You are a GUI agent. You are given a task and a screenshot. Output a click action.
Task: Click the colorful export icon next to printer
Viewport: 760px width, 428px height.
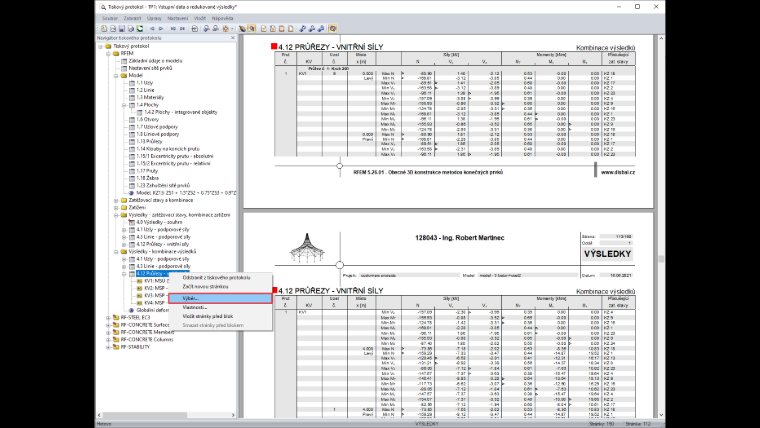[140, 29]
